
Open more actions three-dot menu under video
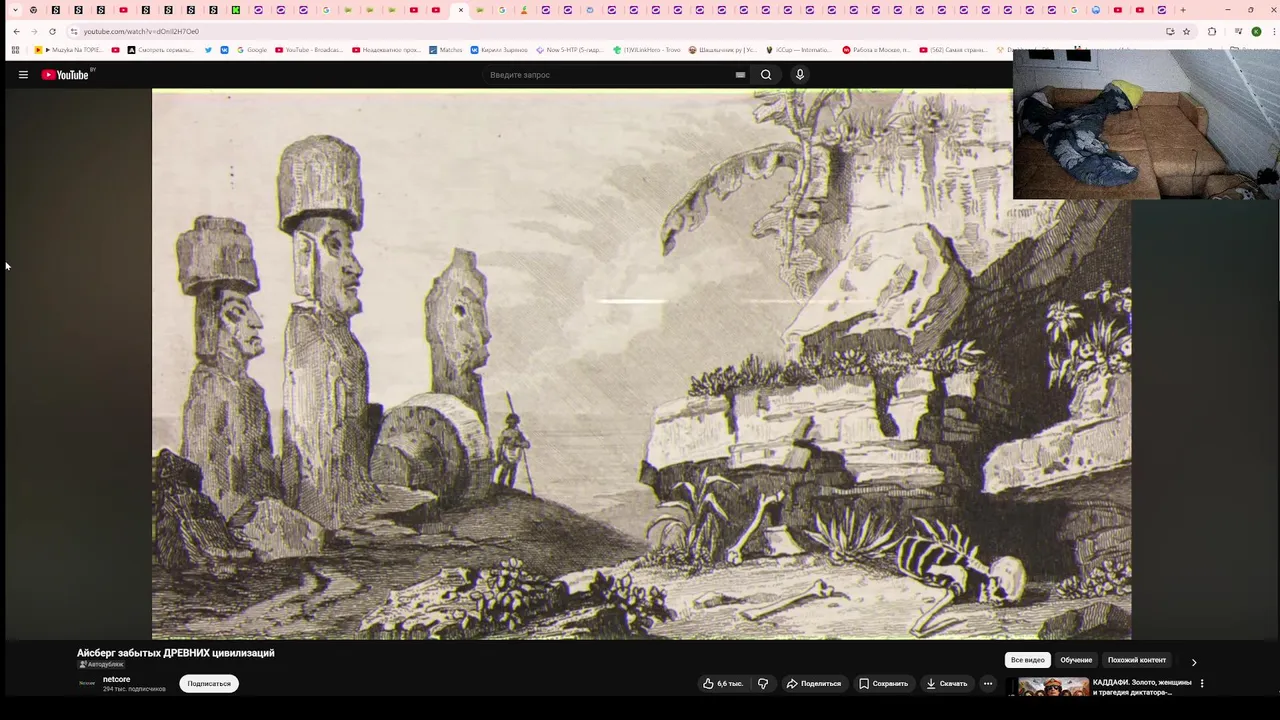pyautogui.click(x=988, y=684)
